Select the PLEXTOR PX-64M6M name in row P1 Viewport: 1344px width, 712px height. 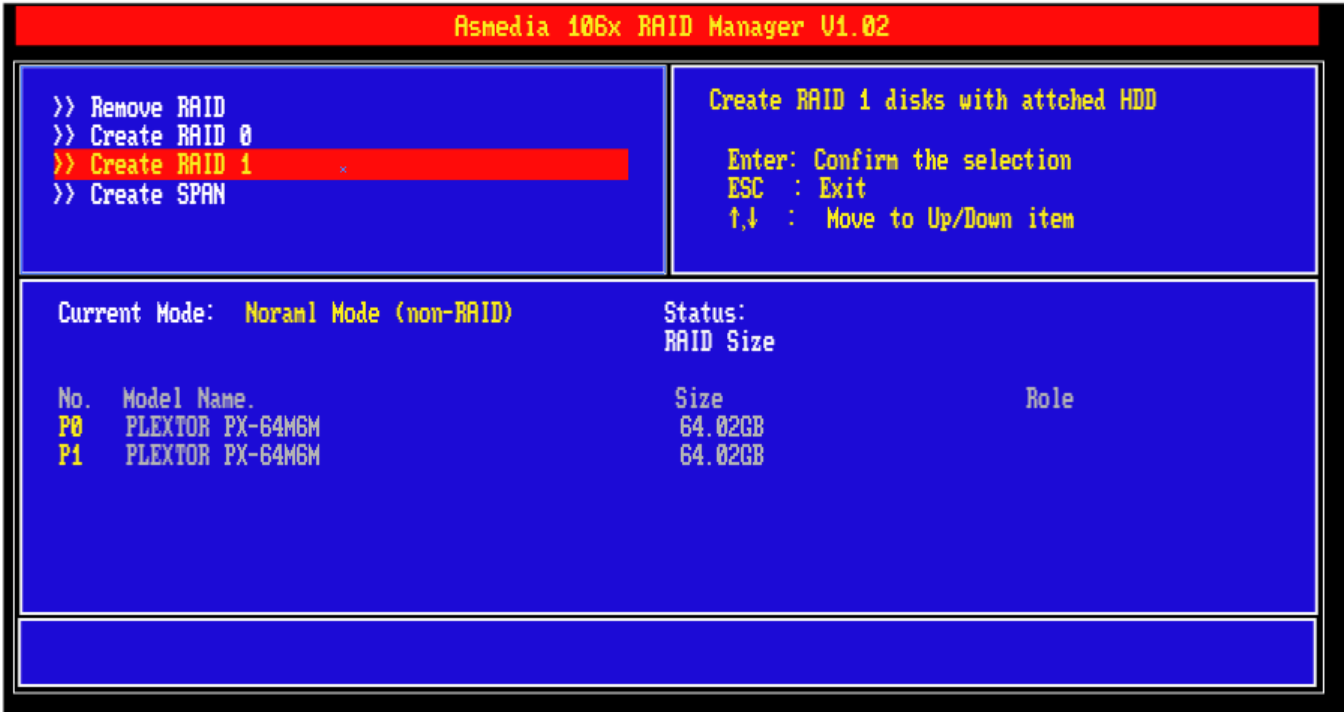[223, 457]
